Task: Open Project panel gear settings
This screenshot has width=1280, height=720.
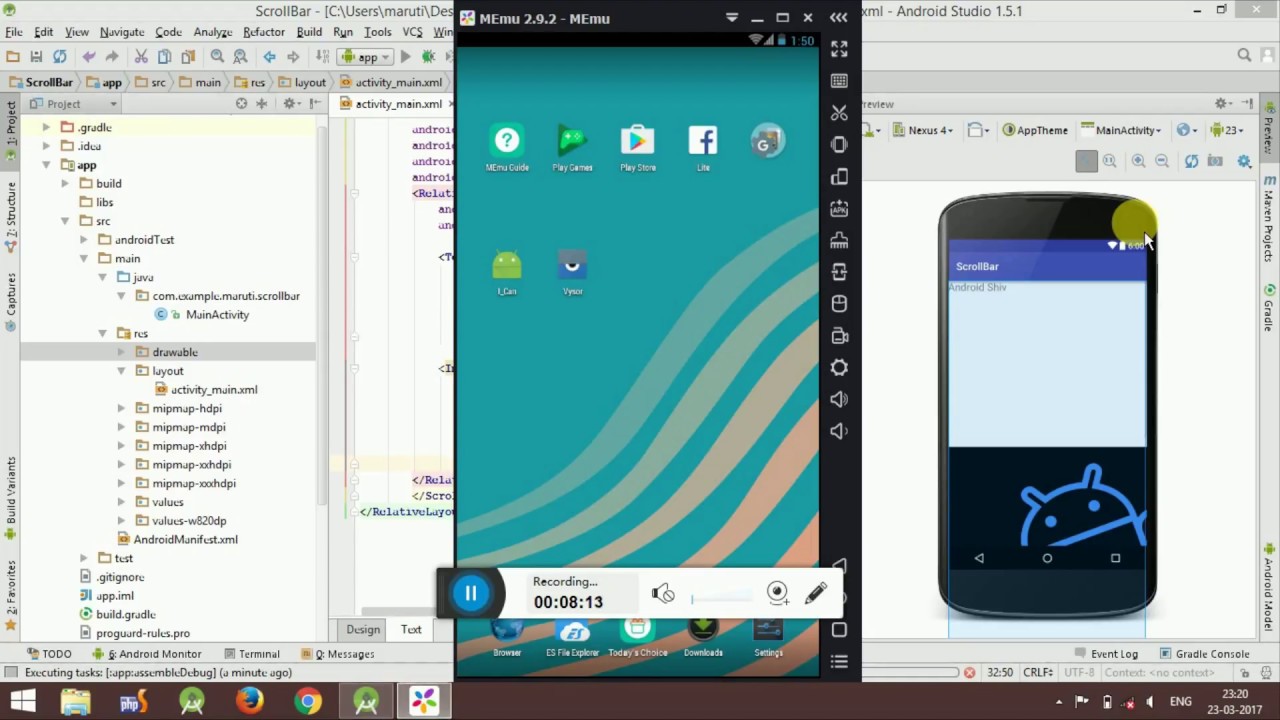Action: (x=289, y=104)
